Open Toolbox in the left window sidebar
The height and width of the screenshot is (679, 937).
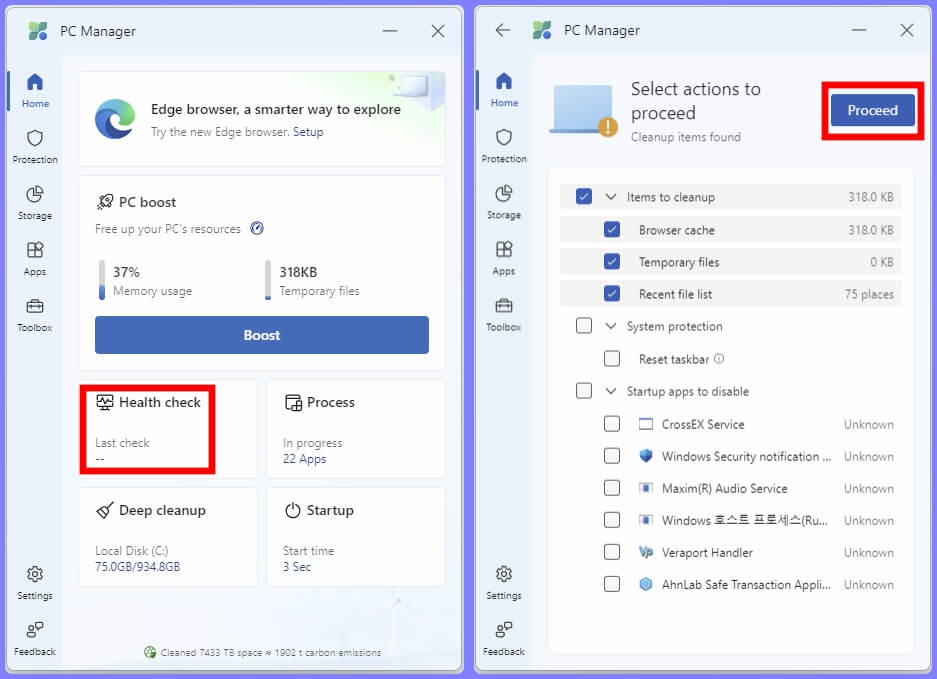(35, 316)
